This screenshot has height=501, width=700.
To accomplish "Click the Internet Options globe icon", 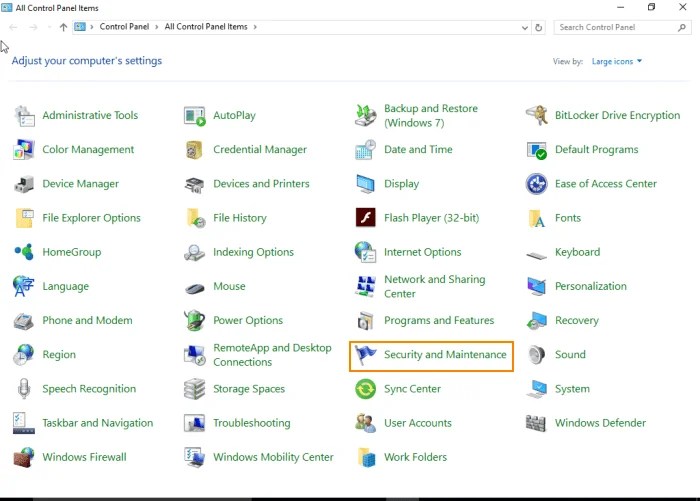I will pyautogui.click(x=366, y=252).
